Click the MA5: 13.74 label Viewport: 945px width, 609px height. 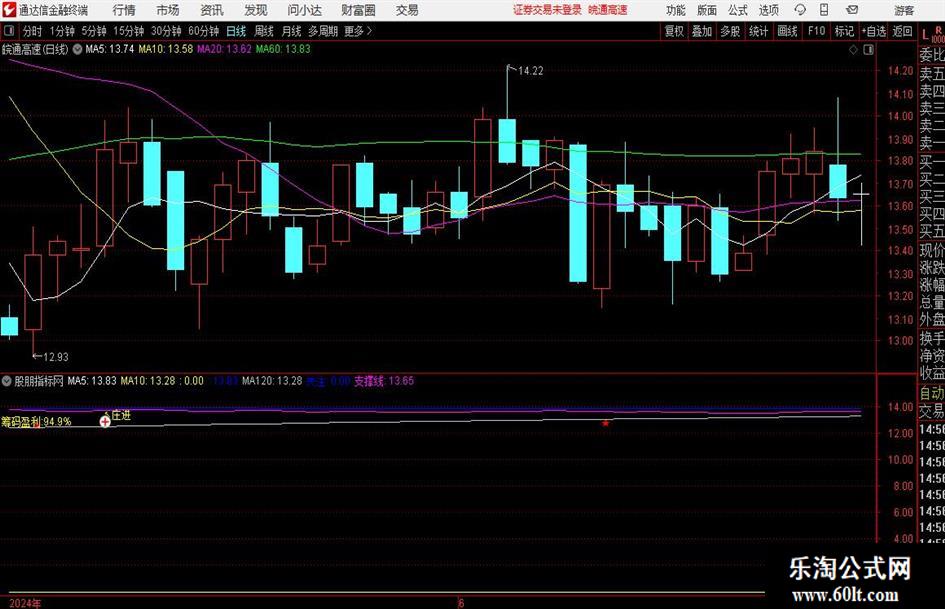click(x=110, y=49)
